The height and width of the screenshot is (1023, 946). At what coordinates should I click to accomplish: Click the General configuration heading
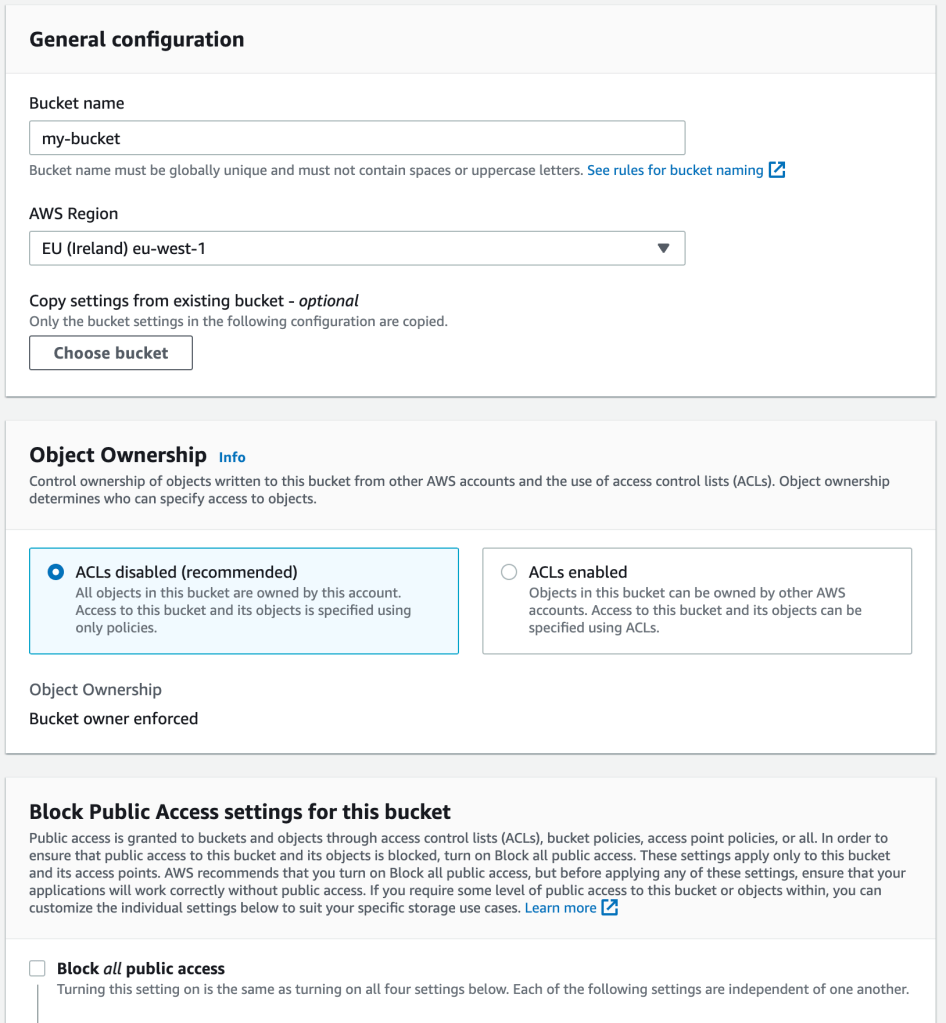coord(137,40)
